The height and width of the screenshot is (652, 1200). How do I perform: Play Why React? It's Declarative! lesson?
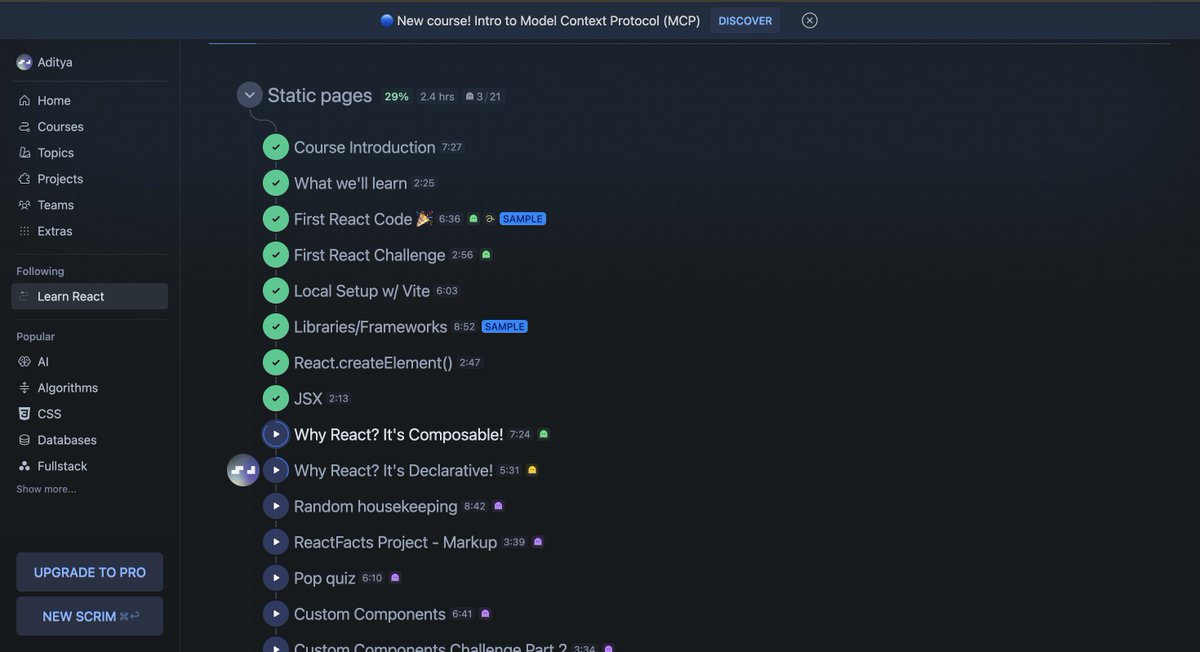pyautogui.click(x=276, y=470)
